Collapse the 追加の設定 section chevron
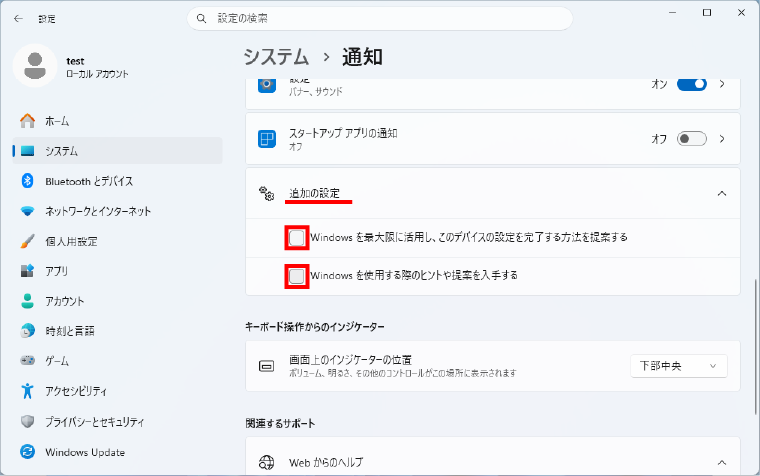760x476 pixels. point(722,193)
